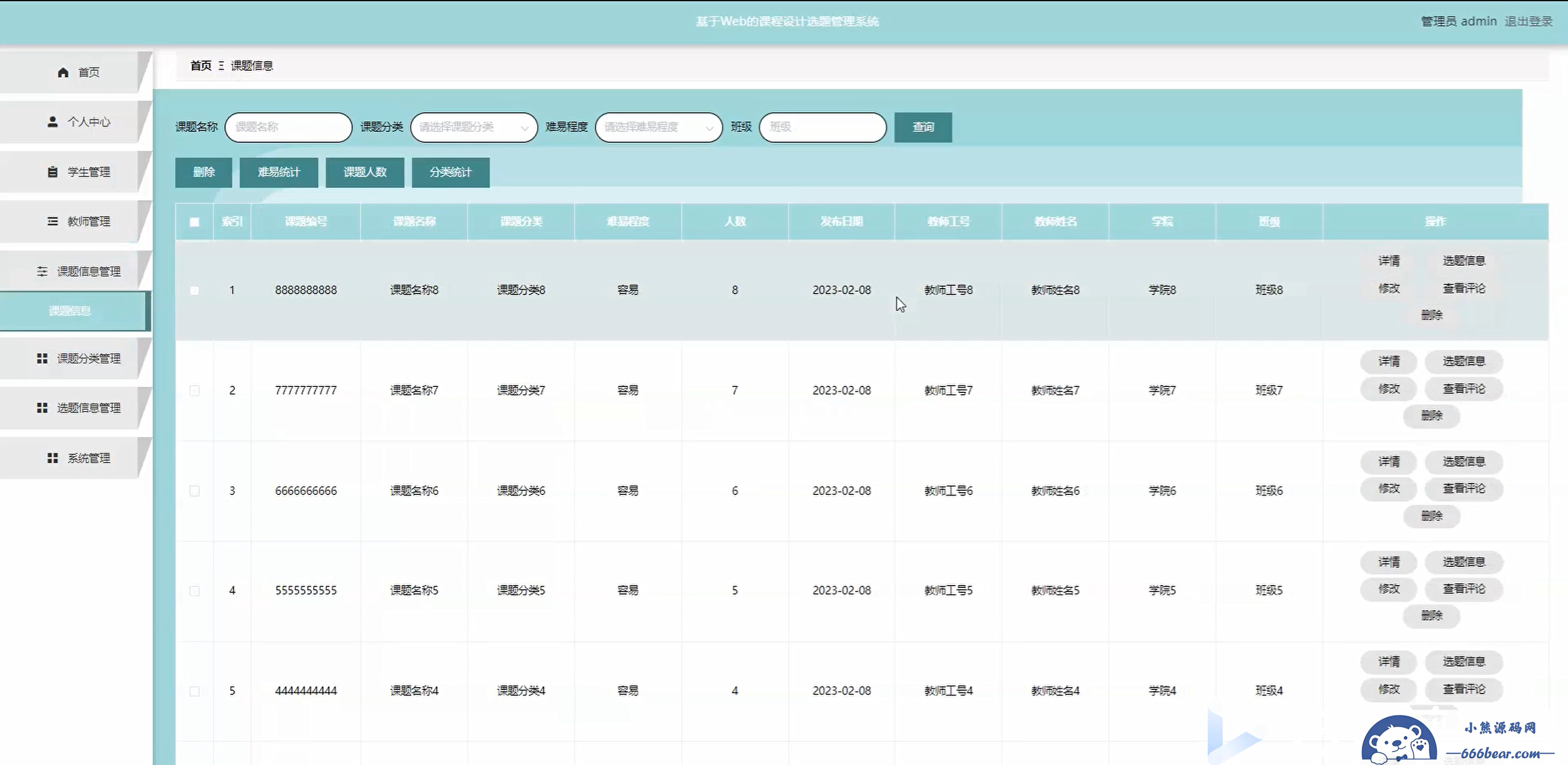Open the 课题分类 dropdown filter

pos(474,127)
